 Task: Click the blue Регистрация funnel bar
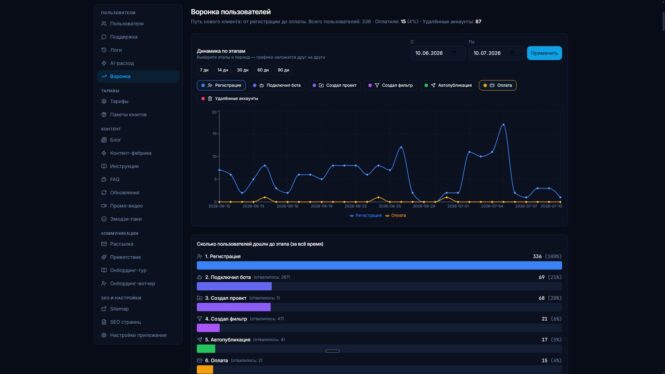379,265
